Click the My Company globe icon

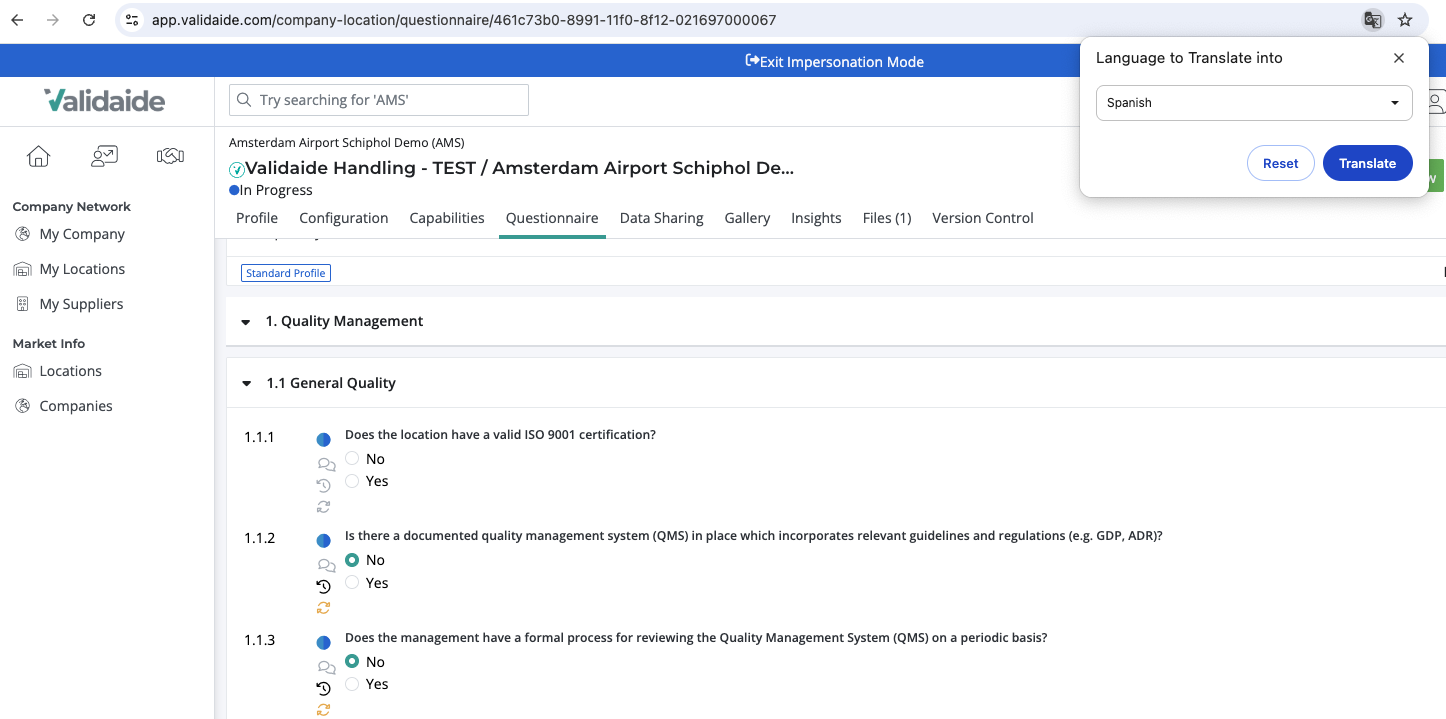(22, 234)
